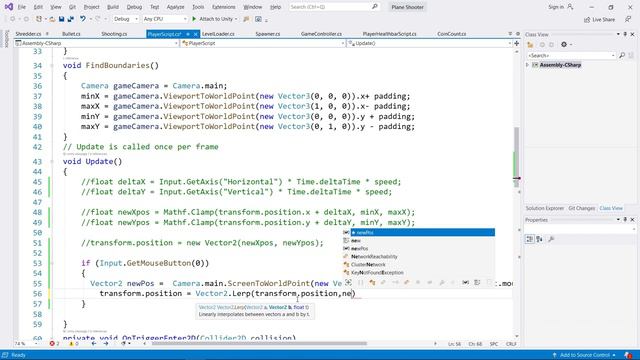Screen dimensions: 640x360
Task: Close the PlayerScript.cs tab
Action: coord(196,34)
